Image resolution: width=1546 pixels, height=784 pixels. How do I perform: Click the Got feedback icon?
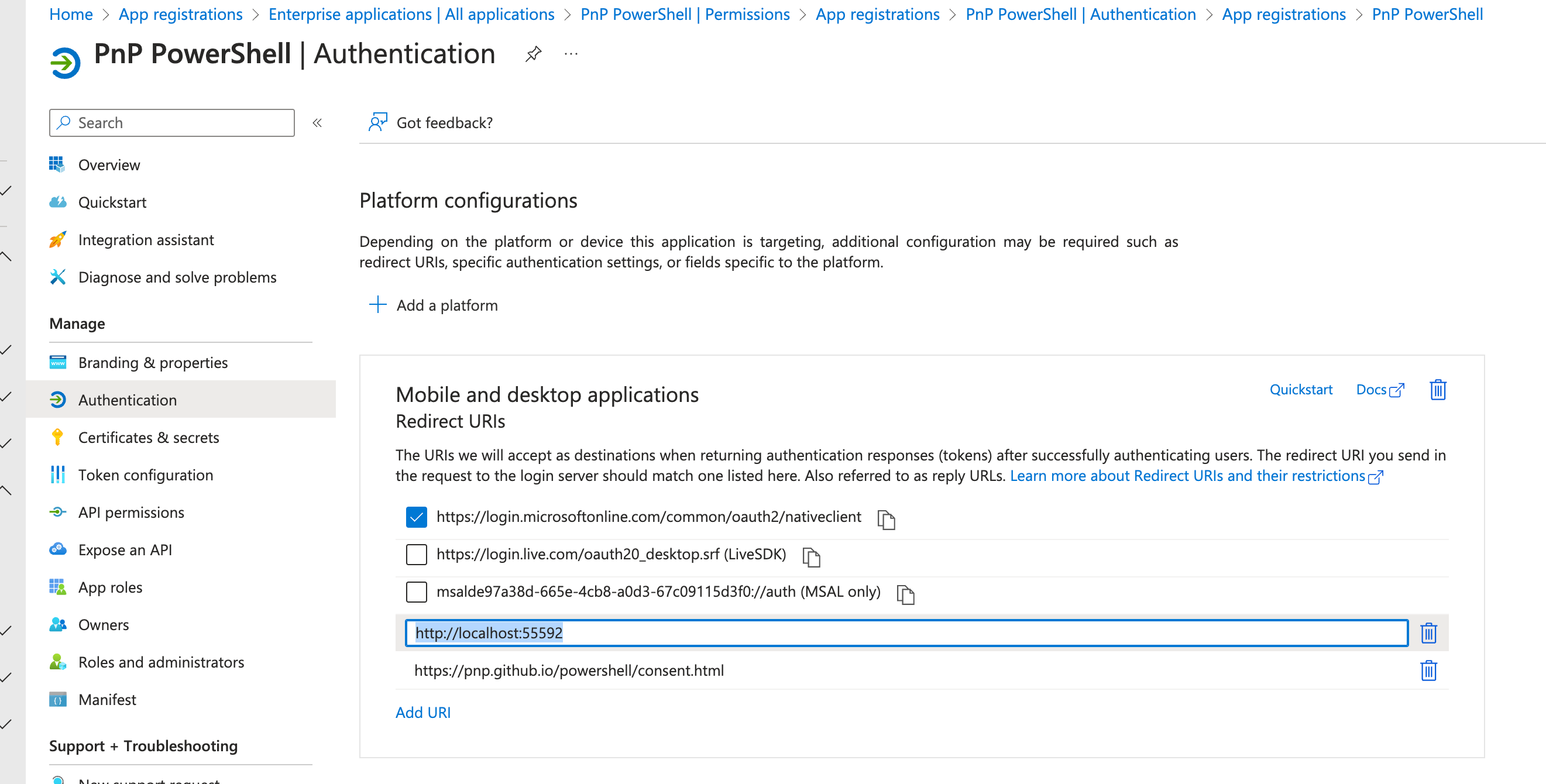click(378, 122)
